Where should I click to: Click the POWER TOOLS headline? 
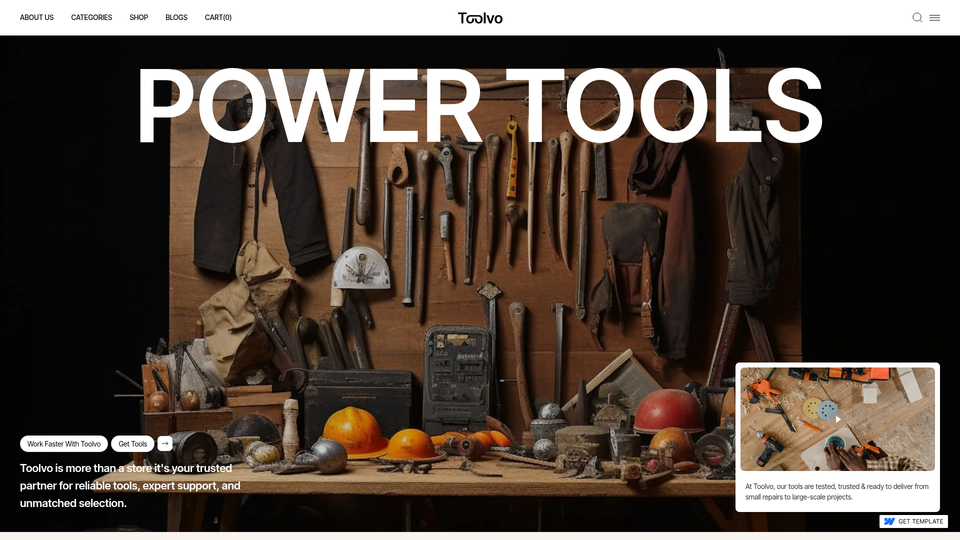pos(480,105)
